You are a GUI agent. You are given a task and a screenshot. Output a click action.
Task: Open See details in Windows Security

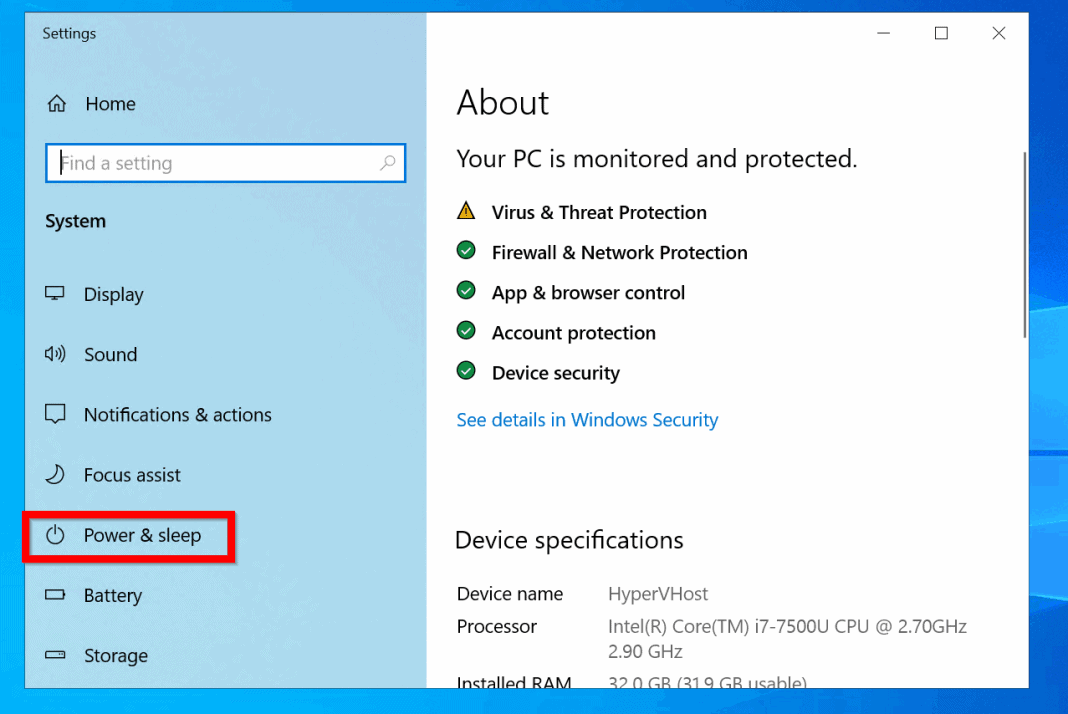tap(587, 419)
